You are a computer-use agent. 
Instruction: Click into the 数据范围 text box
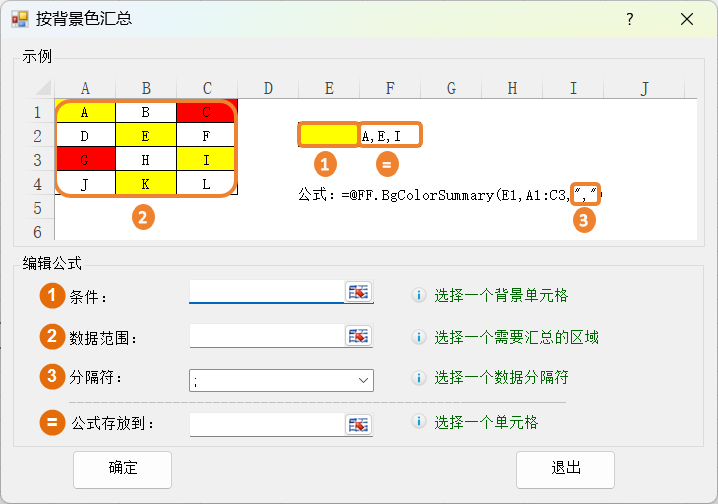coord(266,336)
